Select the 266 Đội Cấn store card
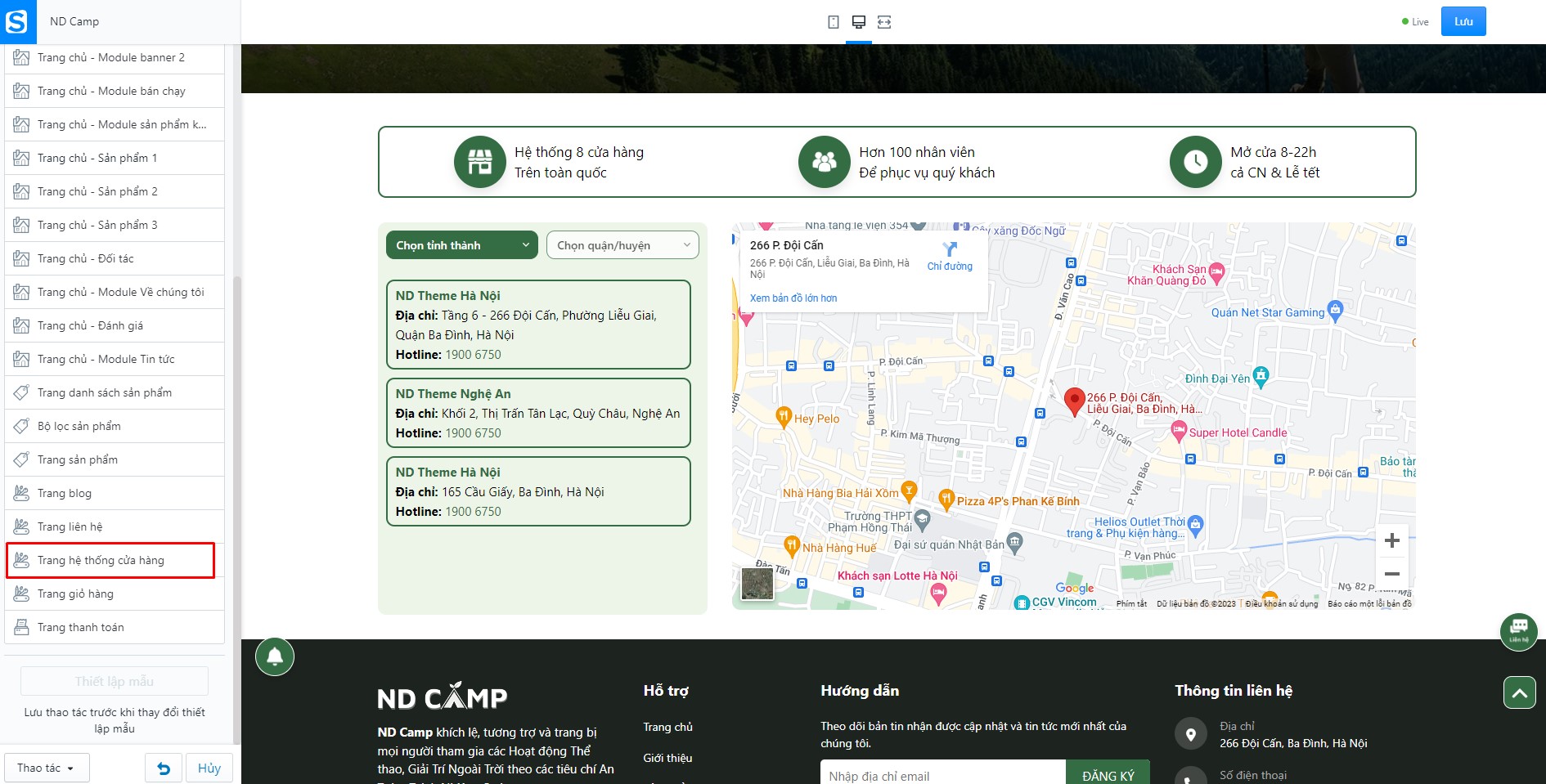This screenshot has height=784, width=1546. (x=538, y=325)
